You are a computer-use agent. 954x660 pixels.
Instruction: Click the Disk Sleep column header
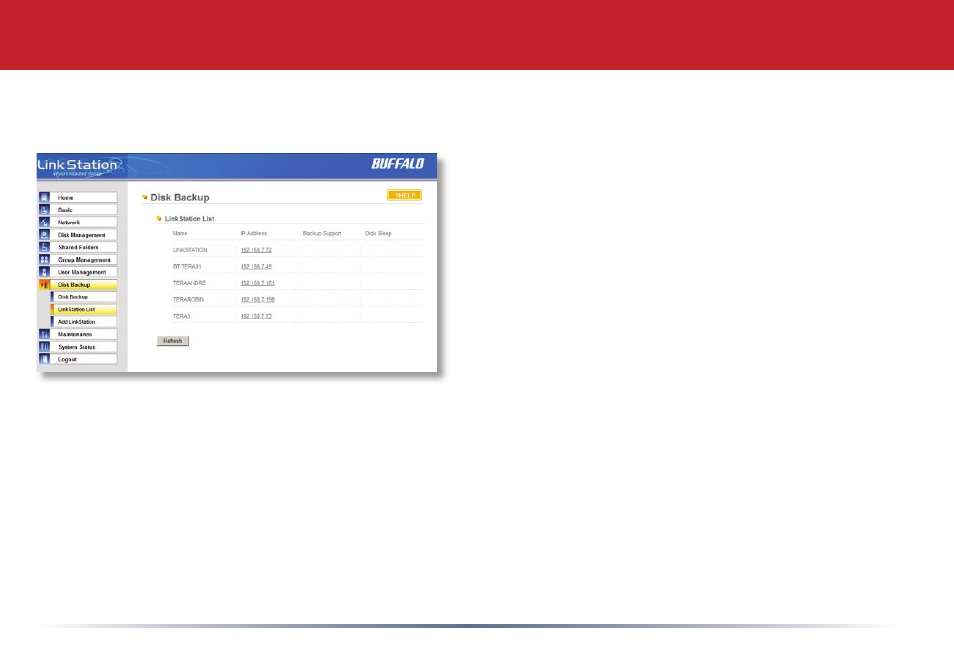tap(378, 234)
